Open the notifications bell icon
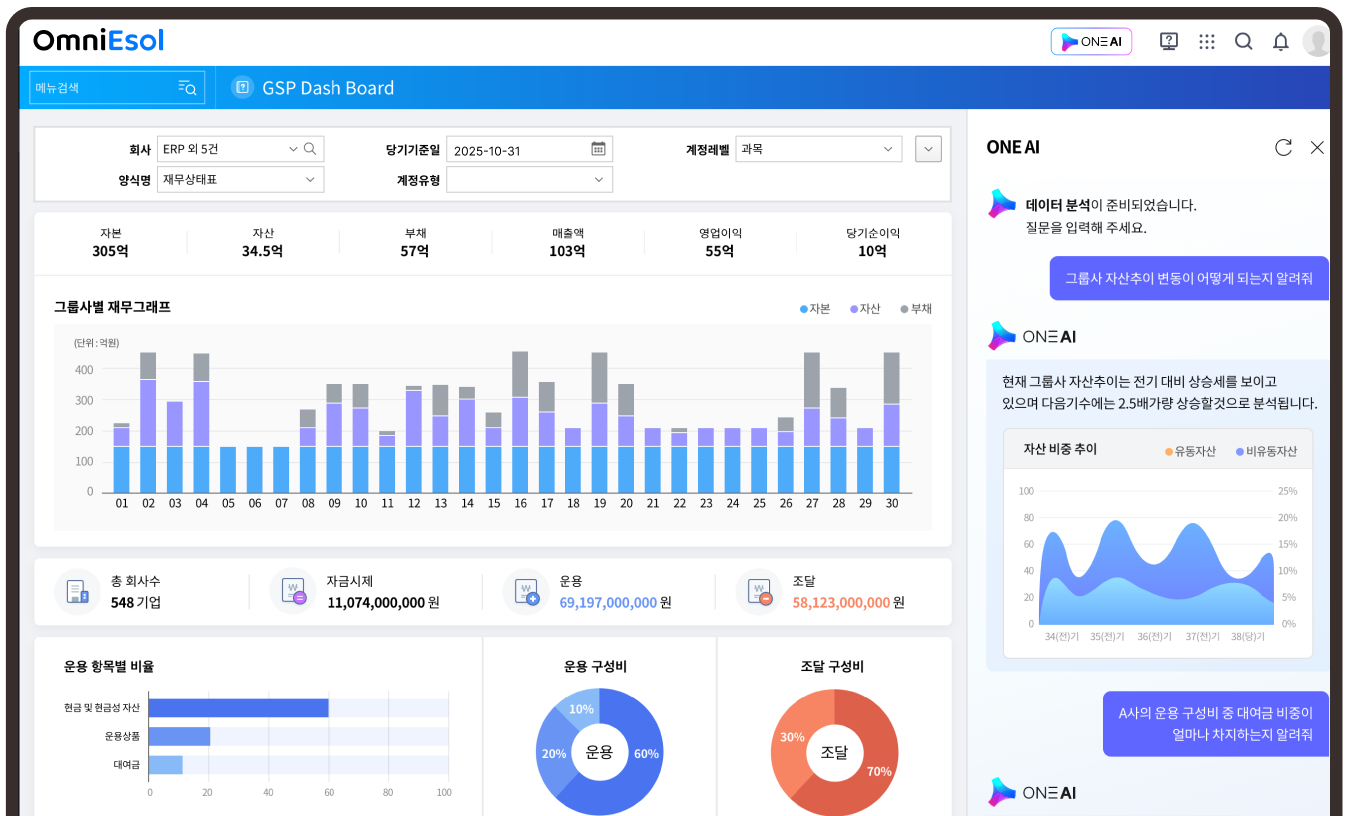 point(1280,42)
